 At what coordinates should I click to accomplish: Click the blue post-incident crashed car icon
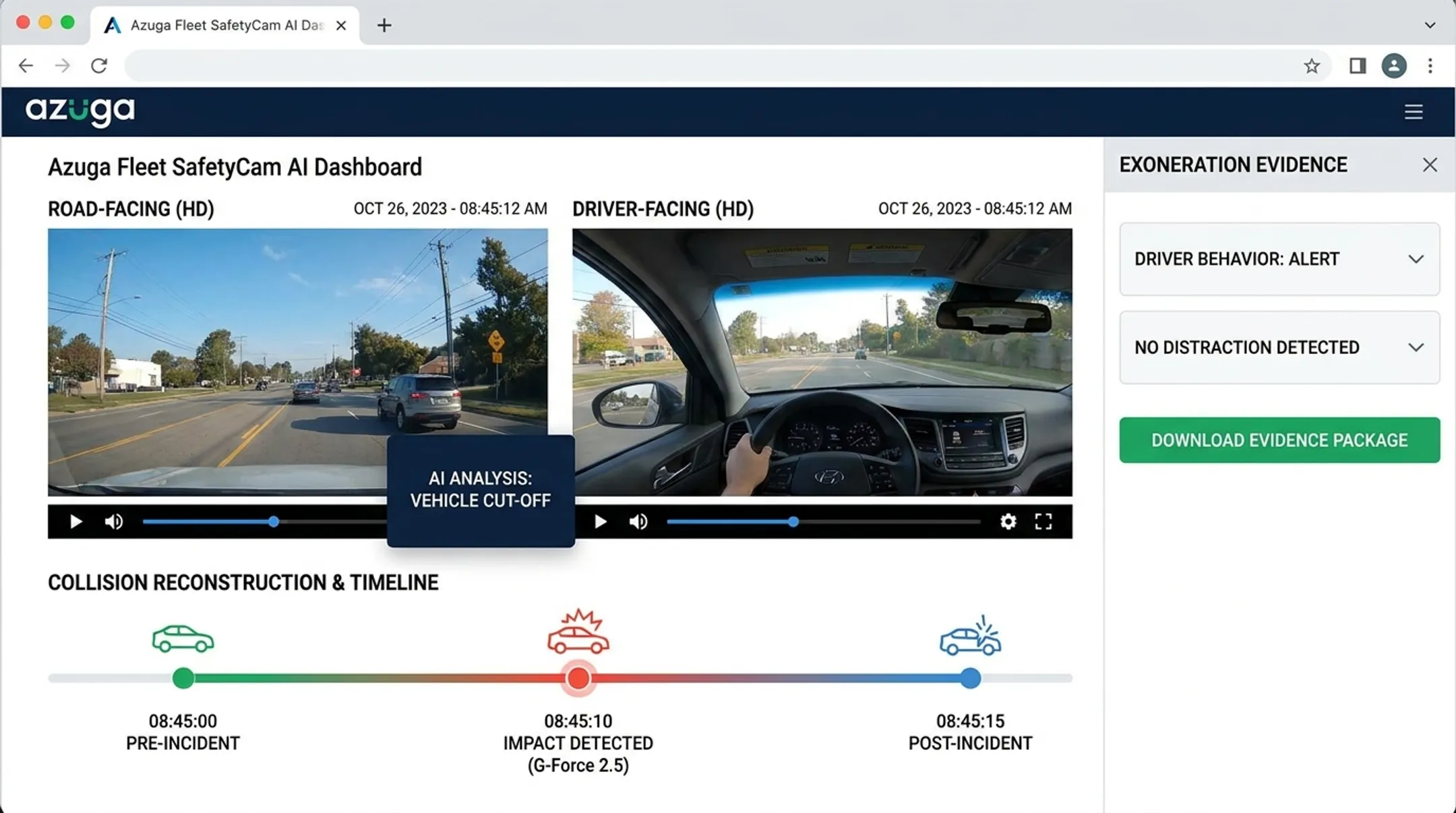click(970, 636)
